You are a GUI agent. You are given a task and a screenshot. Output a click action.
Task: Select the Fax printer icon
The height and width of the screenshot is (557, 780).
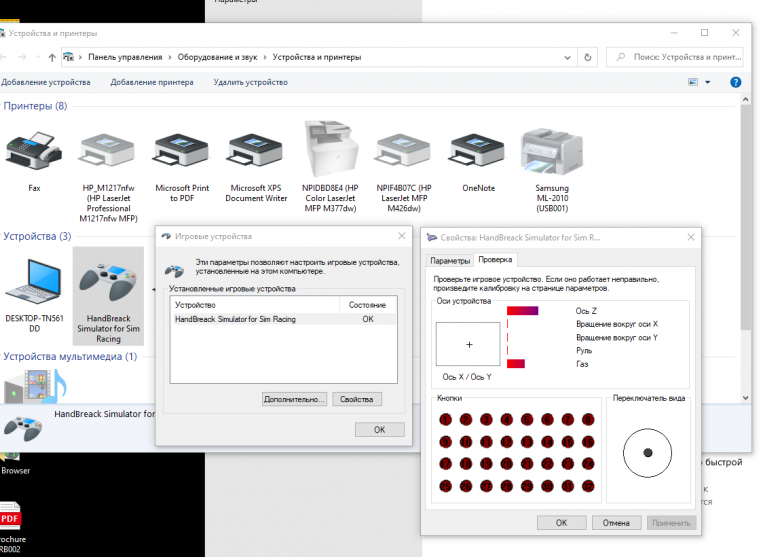pyautogui.click(x=34, y=151)
